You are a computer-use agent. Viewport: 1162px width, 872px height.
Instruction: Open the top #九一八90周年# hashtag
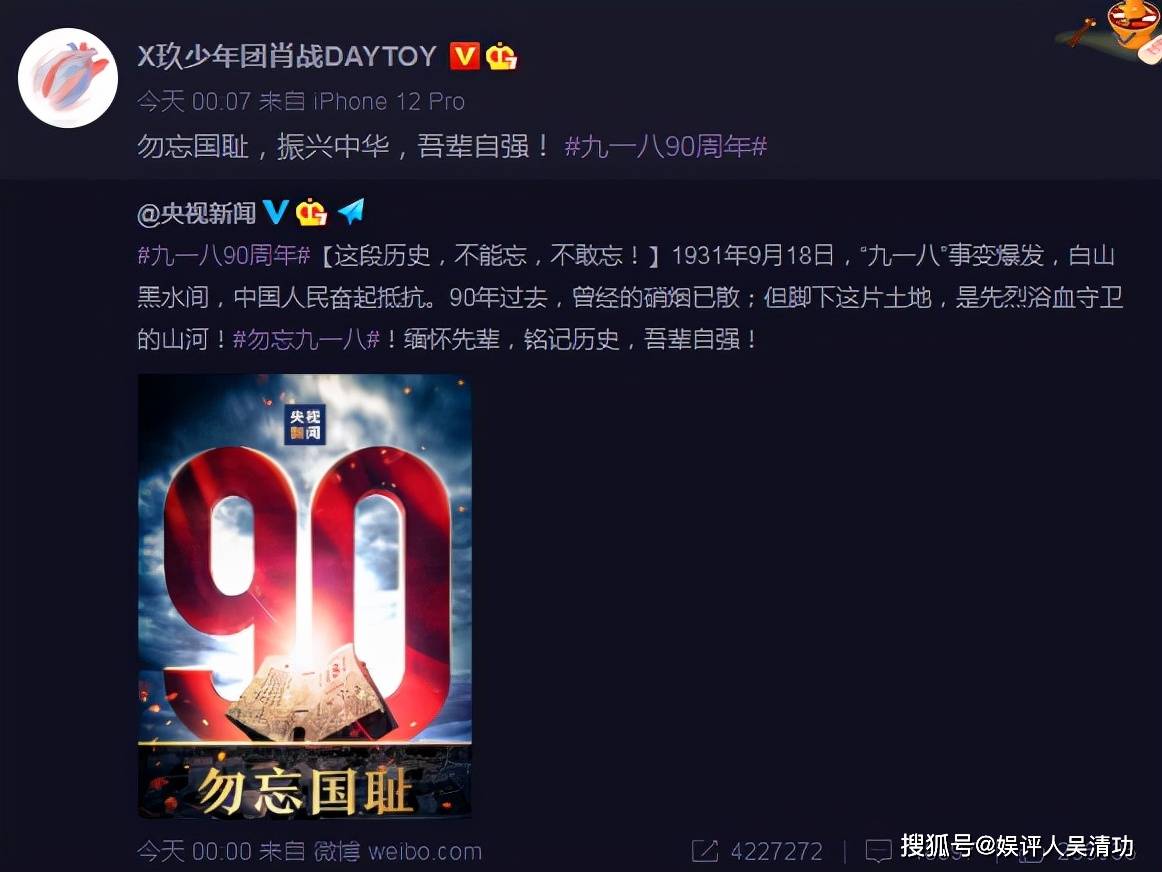coord(665,146)
